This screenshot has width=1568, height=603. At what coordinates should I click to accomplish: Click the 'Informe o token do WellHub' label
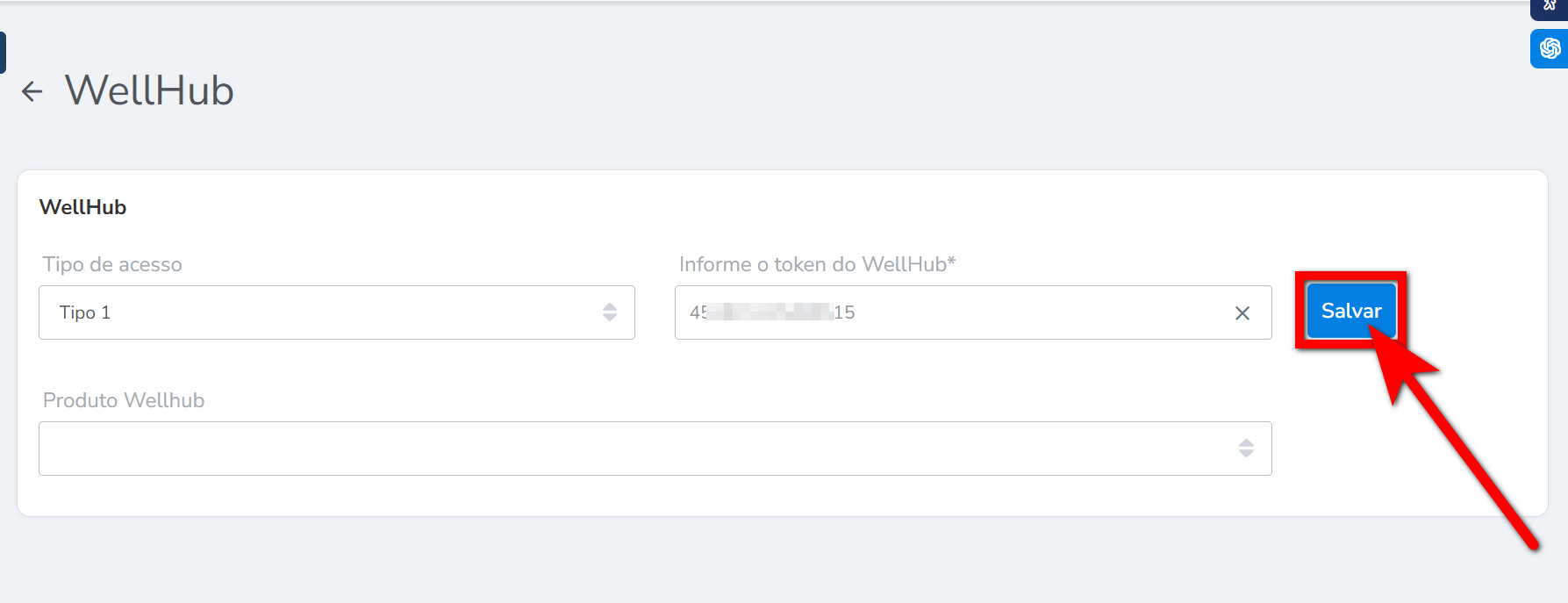817,264
